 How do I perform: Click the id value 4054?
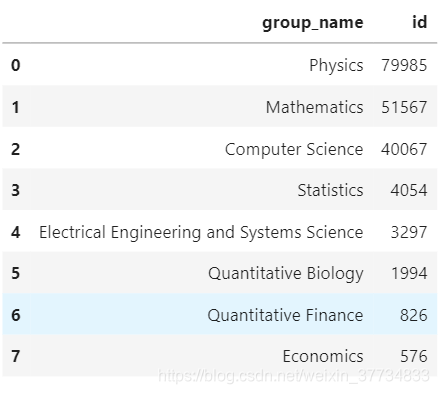pyautogui.click(x=409, y=190)
